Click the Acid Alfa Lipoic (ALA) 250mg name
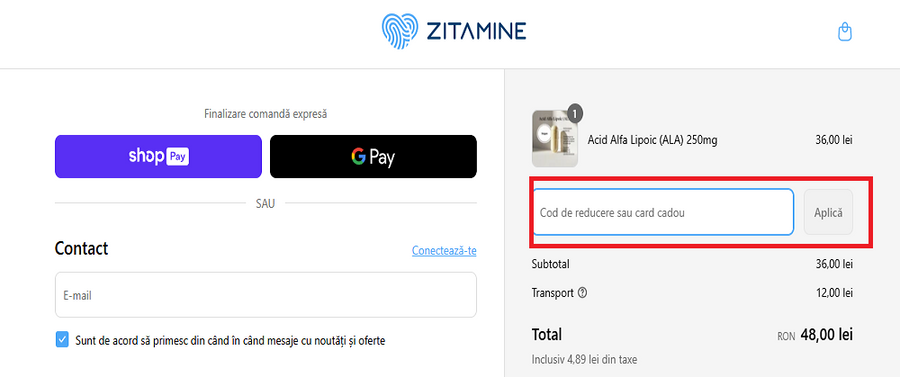This screenshot has width=900, height=377. [653, 140]
